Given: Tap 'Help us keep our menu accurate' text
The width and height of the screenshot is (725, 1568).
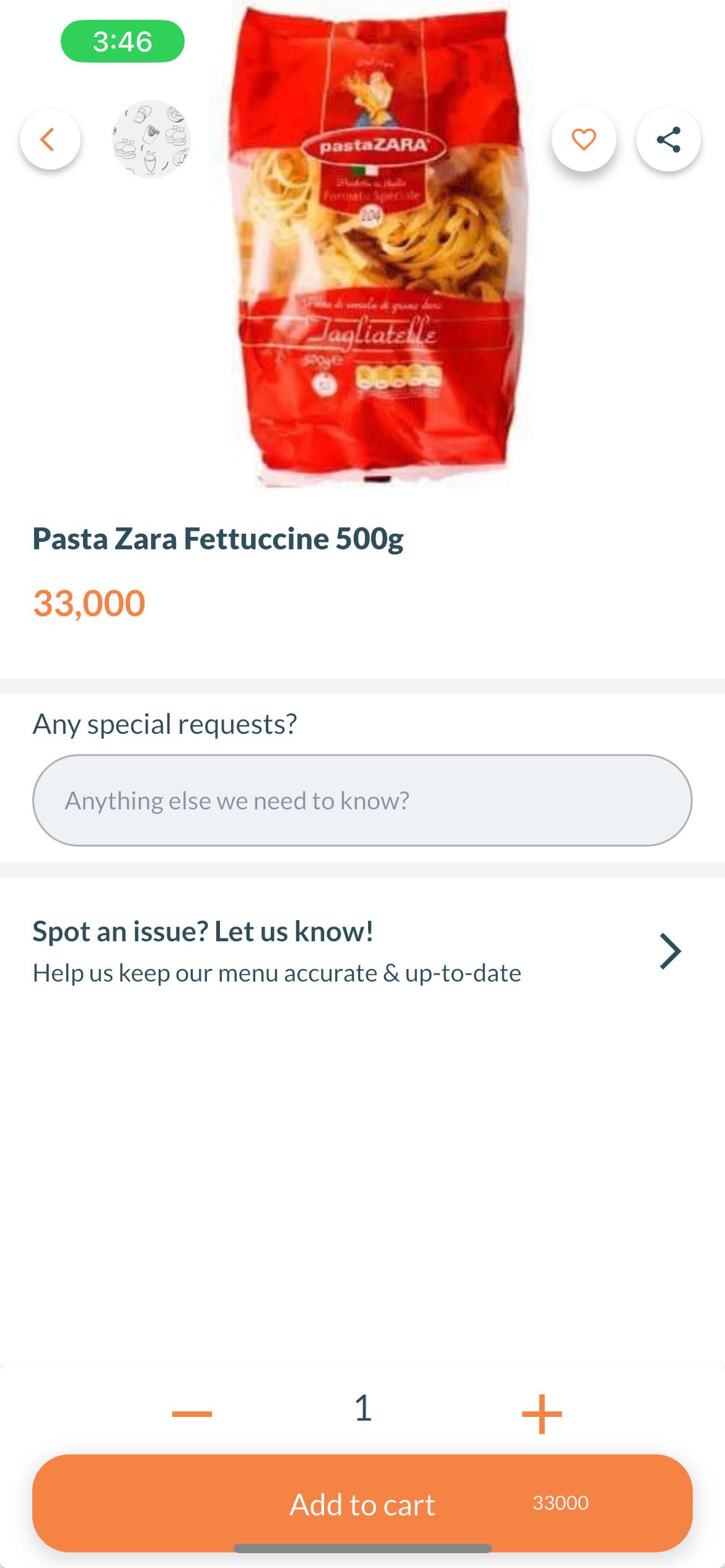Looking at the screenshot, I should pos(276,973).
